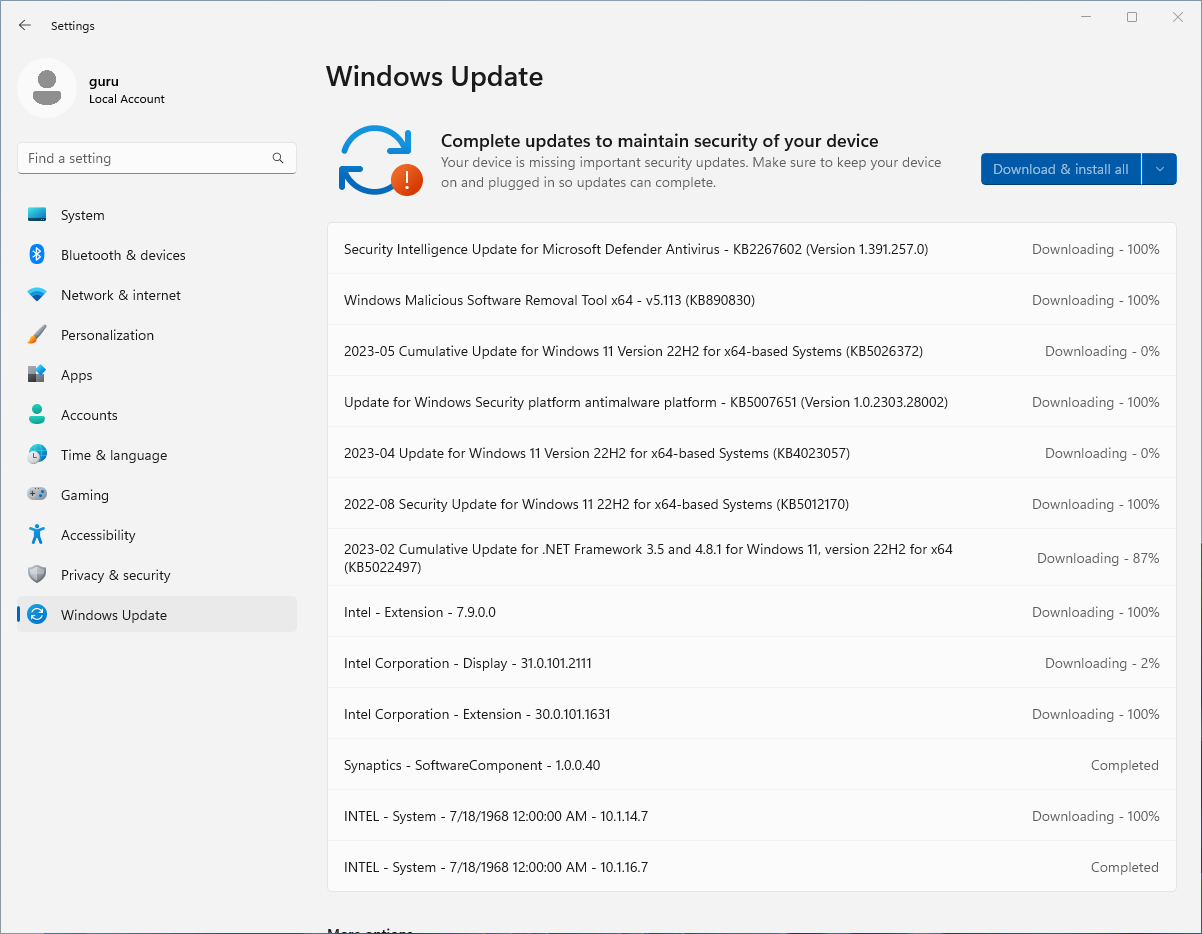
Task: Click the Time & language globe icon
Action: [37, 455]
